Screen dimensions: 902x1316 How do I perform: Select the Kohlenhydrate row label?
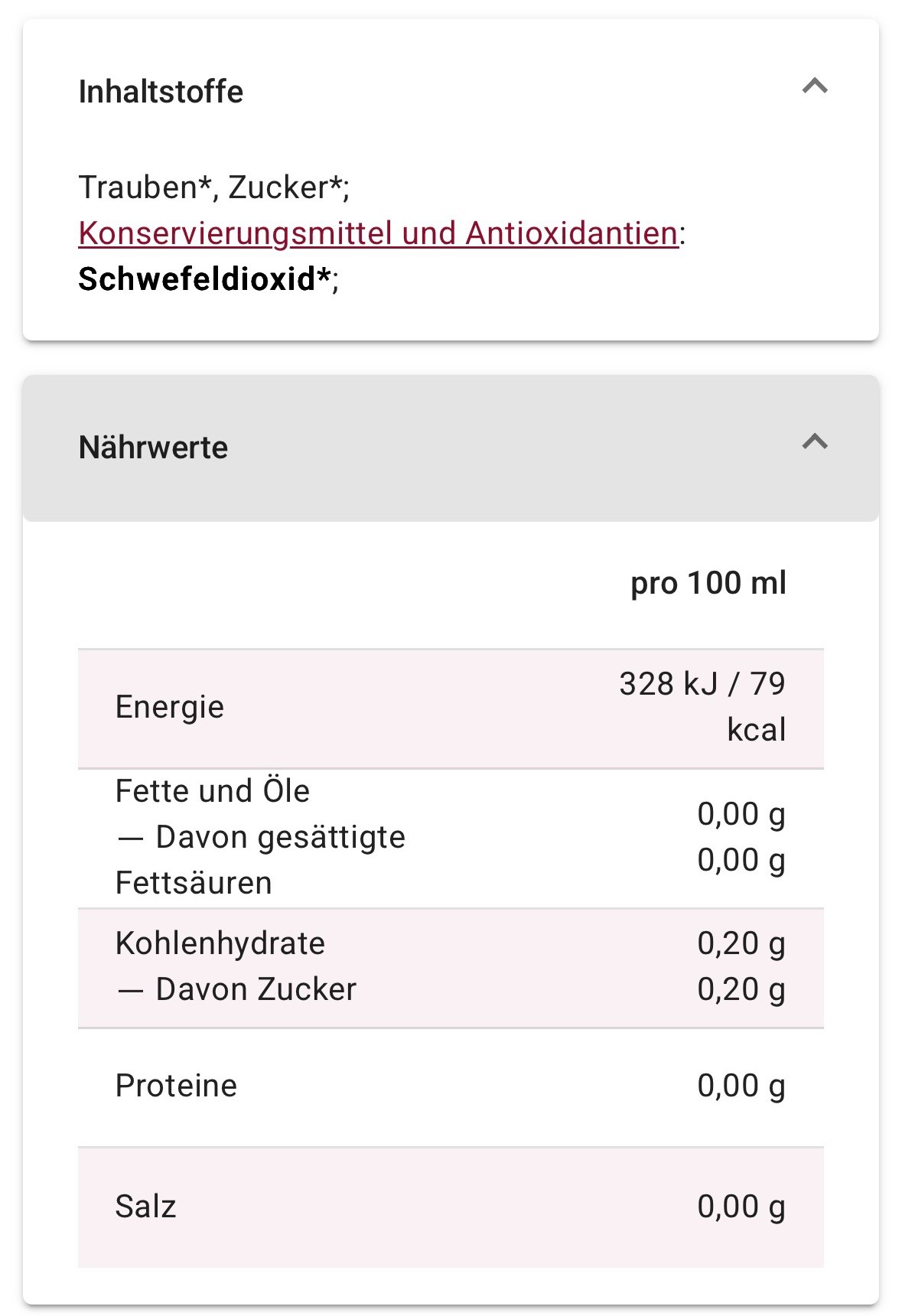click(x=220, y=943)
